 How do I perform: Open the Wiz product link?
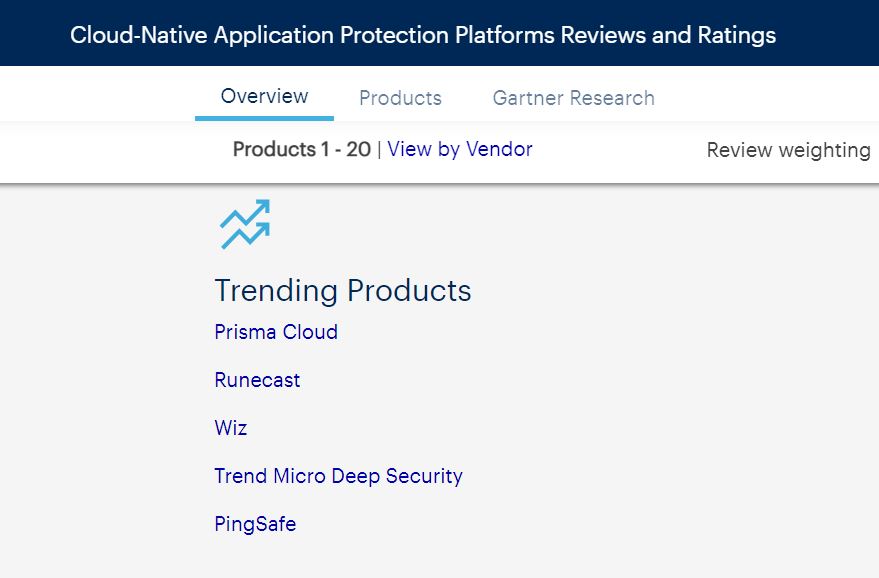click(230, 428)
